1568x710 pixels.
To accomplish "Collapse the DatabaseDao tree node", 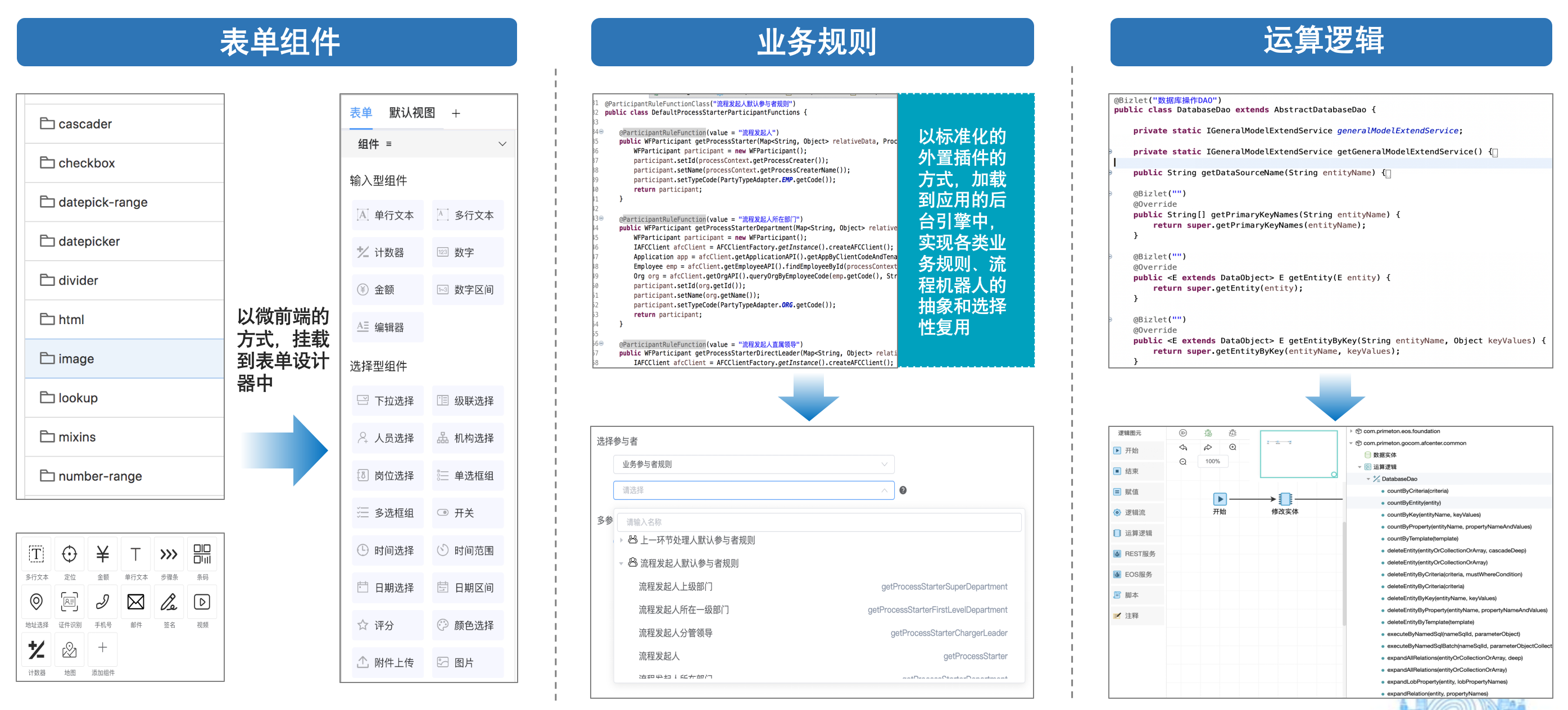I will point(1368,479).
